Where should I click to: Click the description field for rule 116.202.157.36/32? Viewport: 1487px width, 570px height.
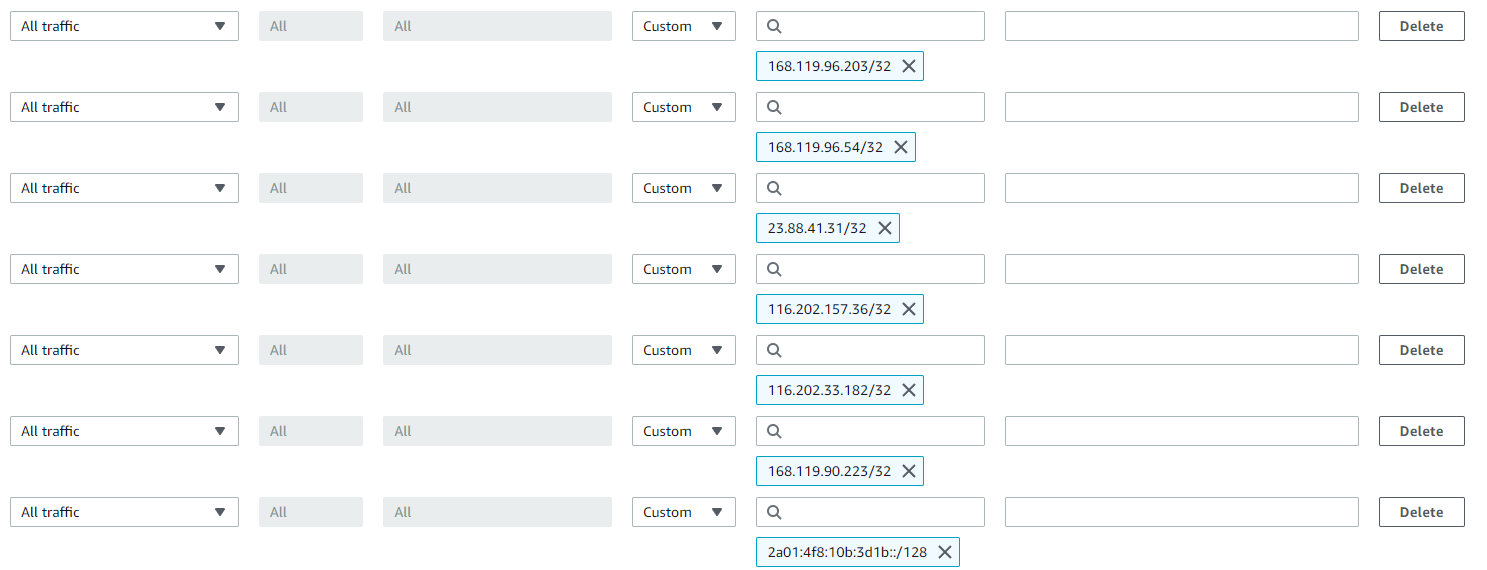click(x=1182, y=269)
